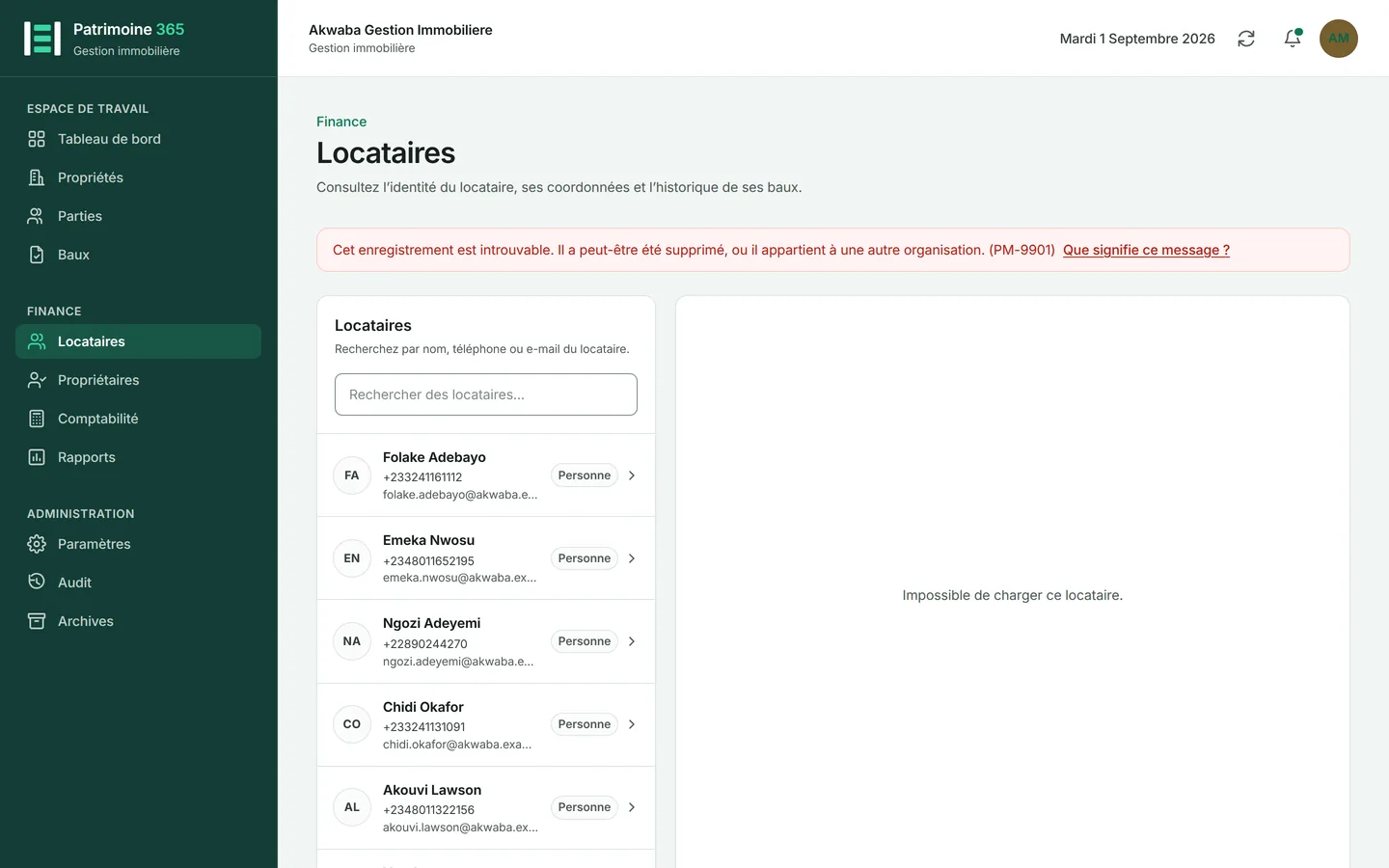Click the Personne badge for Folake Adebayo
This screenshot has width=1389, height=868.
point(585,475)
